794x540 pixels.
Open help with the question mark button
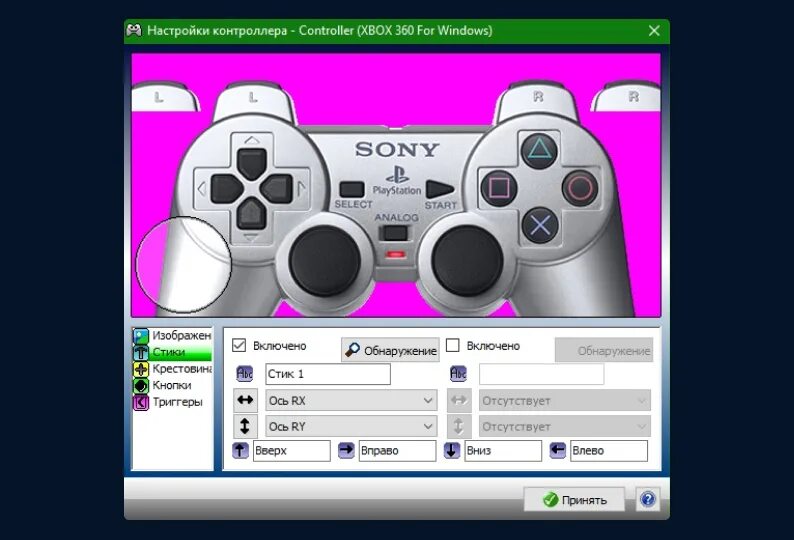[x=648, y=499]
